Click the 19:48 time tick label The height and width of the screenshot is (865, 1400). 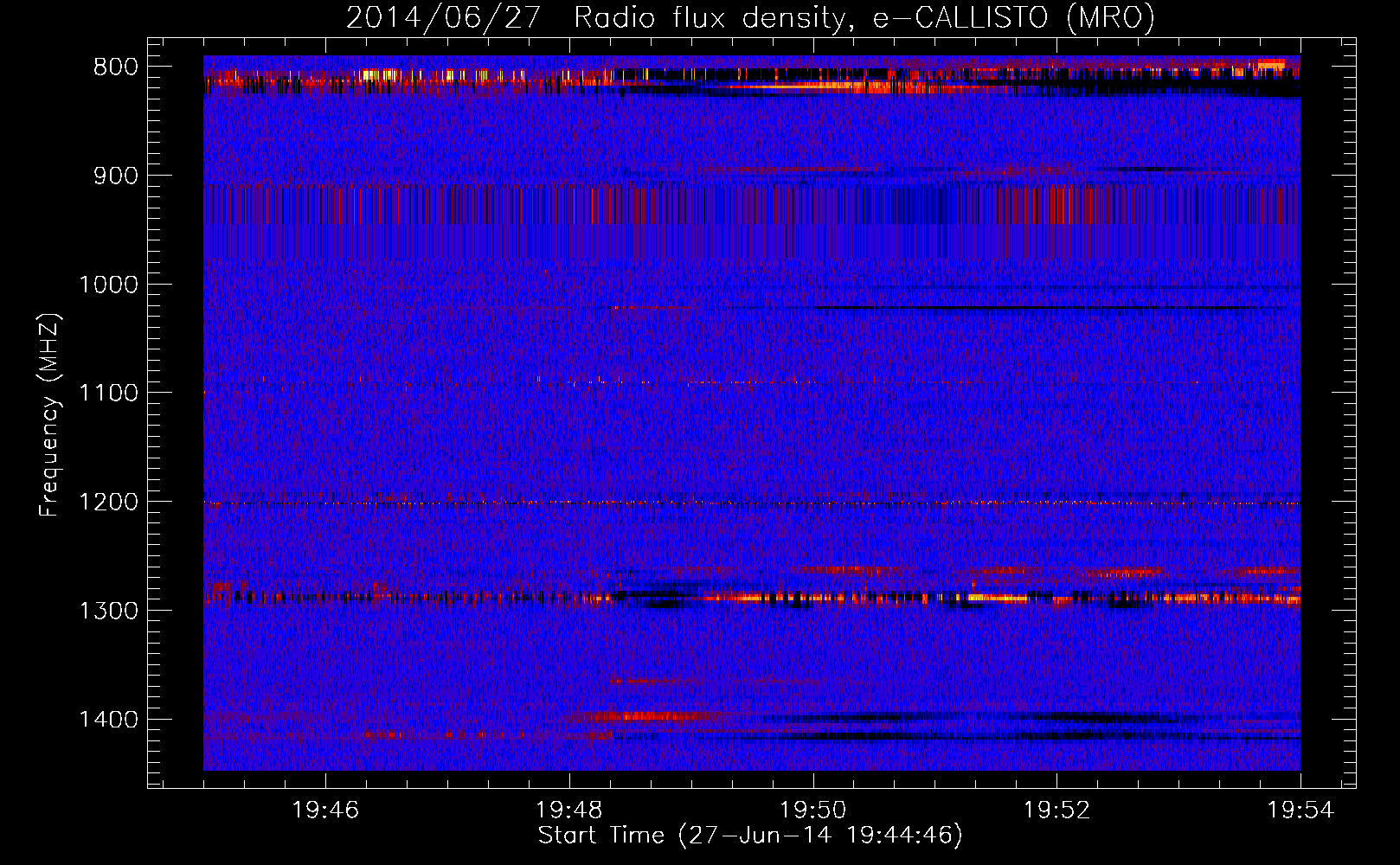pyautogui.click(x=569, y=811)
